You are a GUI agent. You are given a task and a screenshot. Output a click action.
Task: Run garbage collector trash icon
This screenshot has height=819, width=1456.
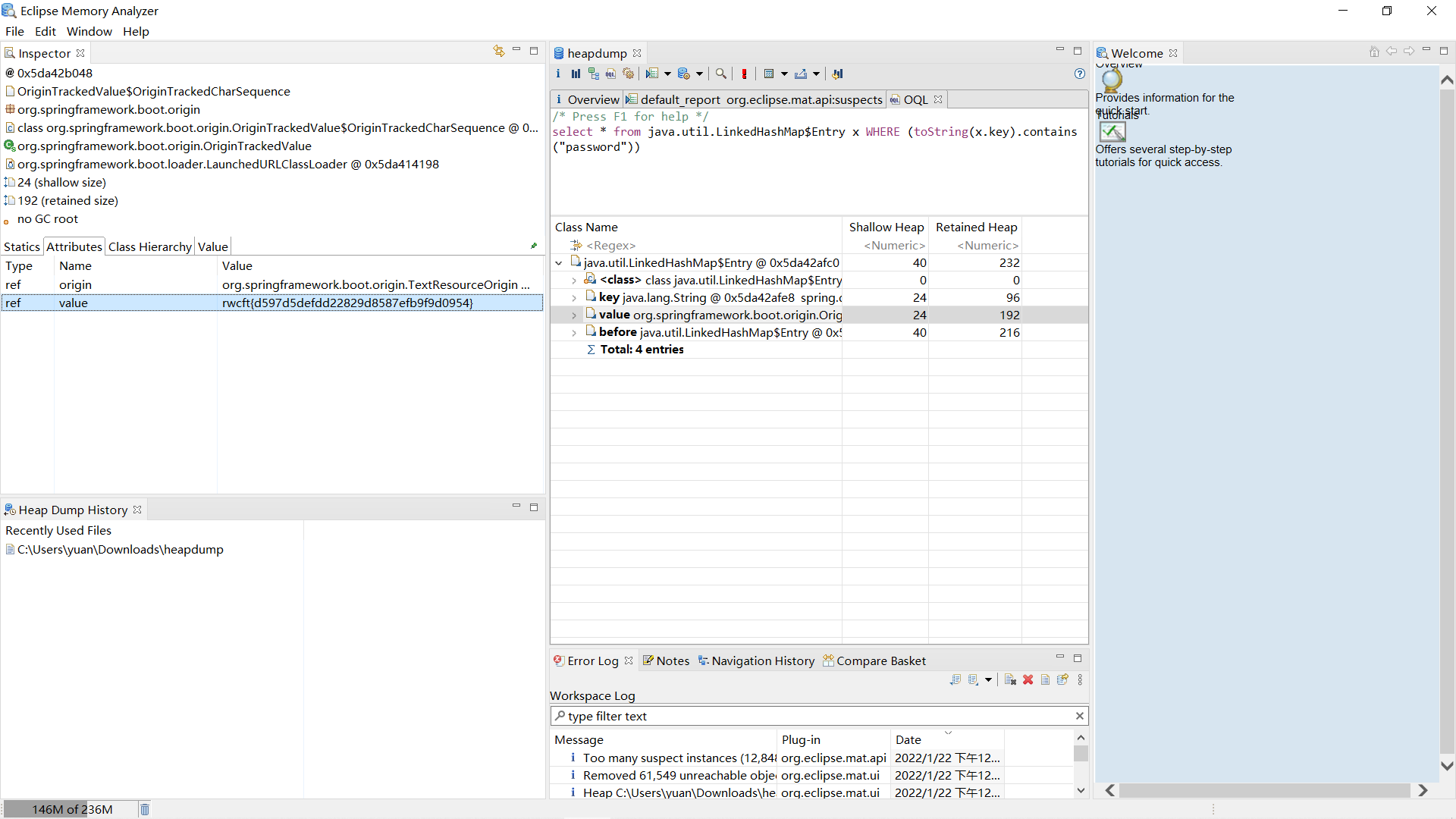coord(145,809)
